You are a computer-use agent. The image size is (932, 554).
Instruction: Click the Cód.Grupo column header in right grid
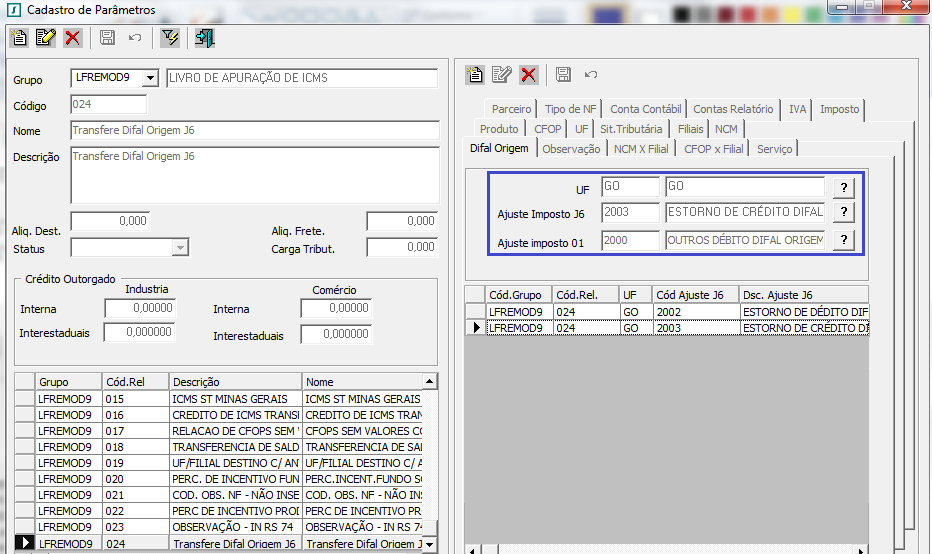[518, 295]
